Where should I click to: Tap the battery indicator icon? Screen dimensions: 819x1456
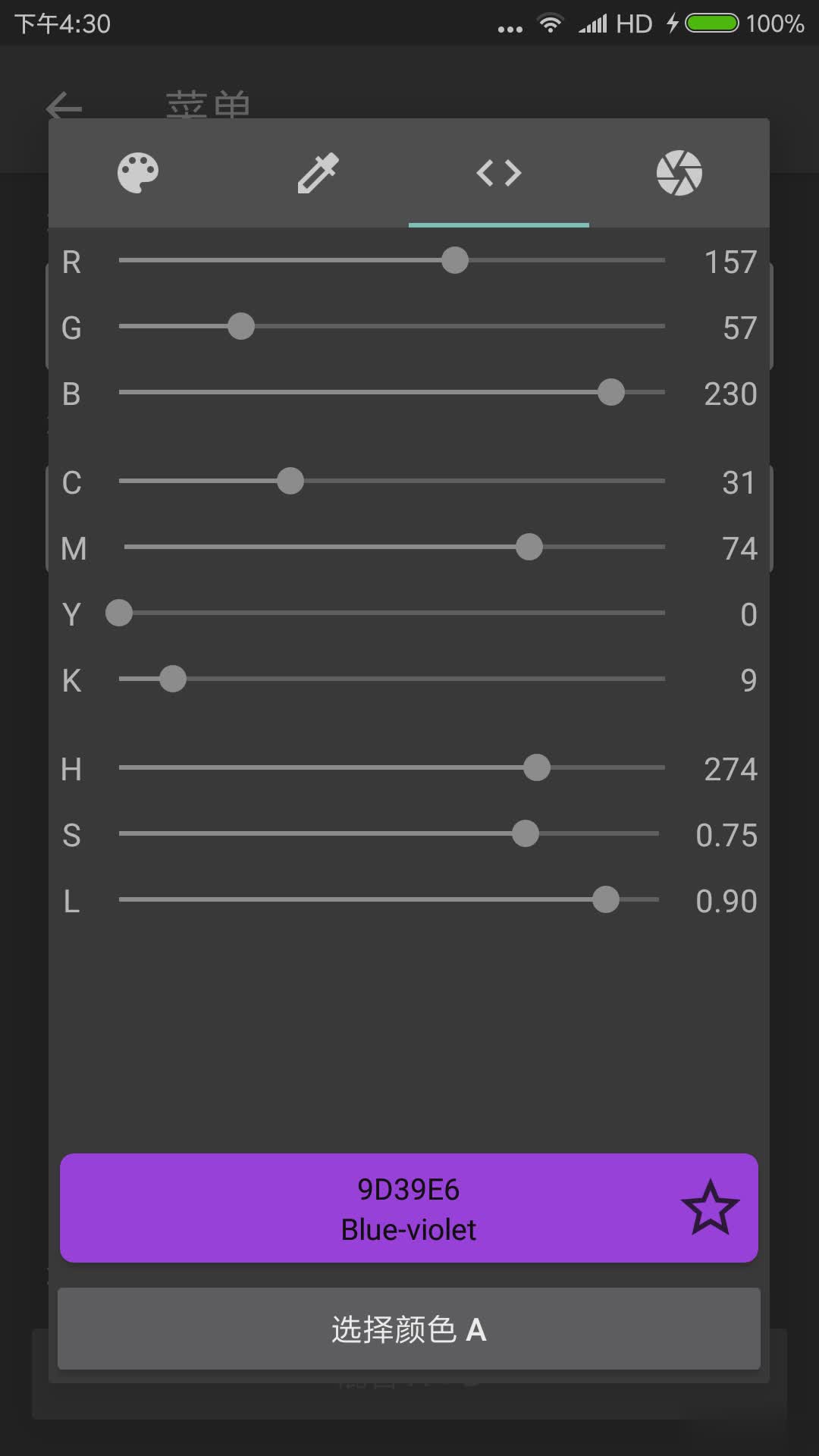pos(711,24)
